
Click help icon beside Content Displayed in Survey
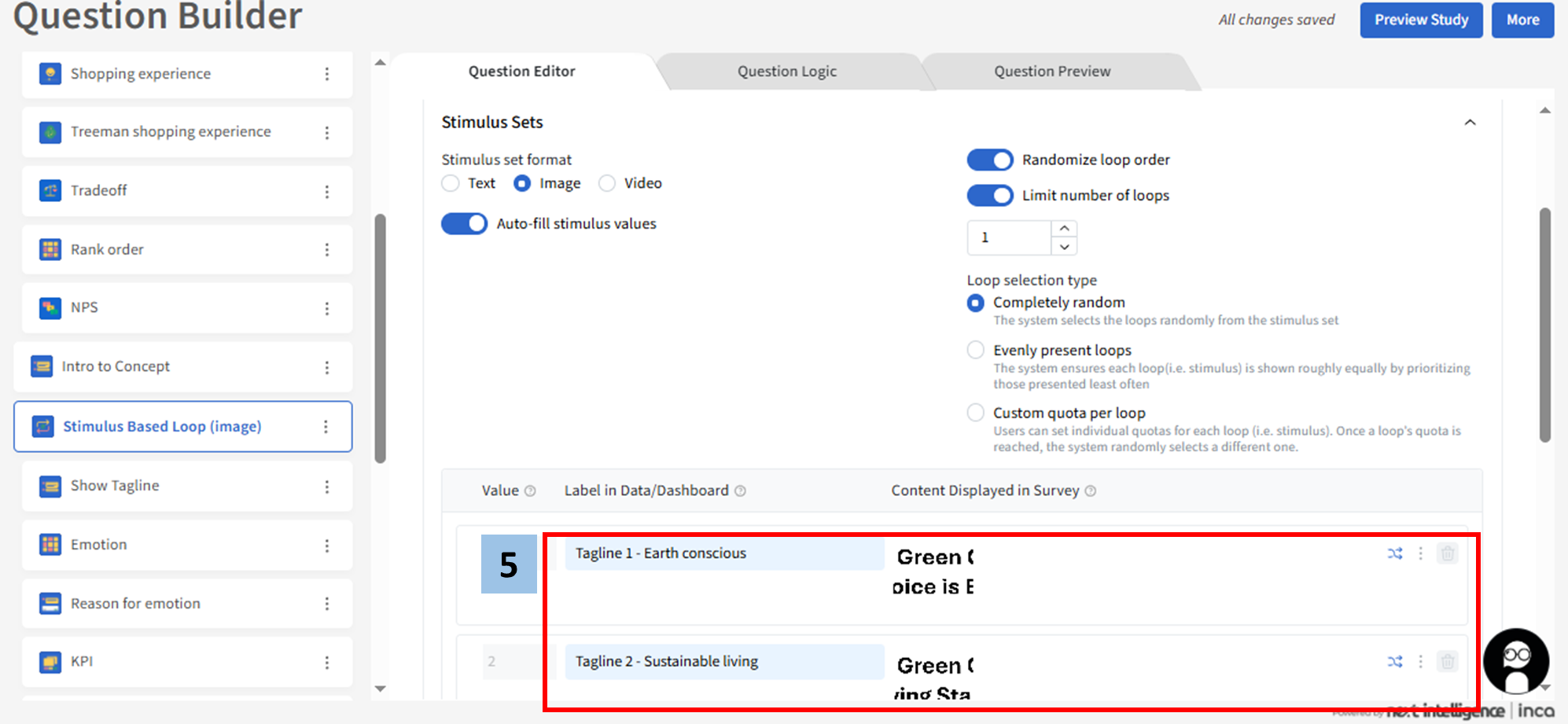[x=1091, y=491]
